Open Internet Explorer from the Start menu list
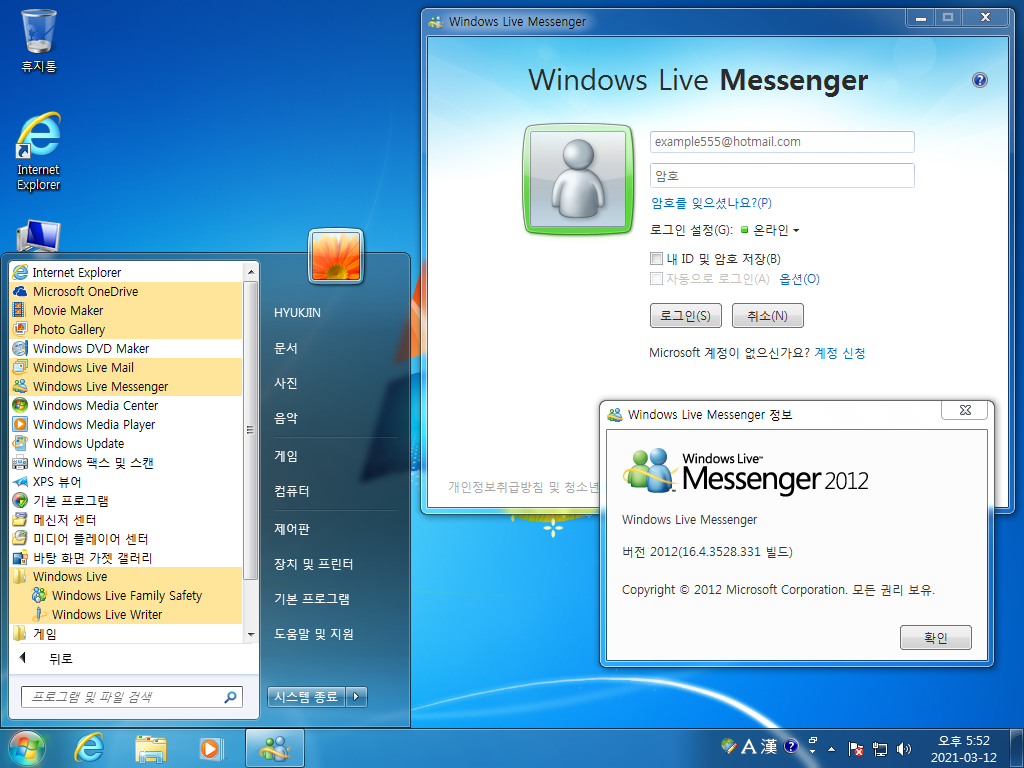1024x768 pixels. 127,272
